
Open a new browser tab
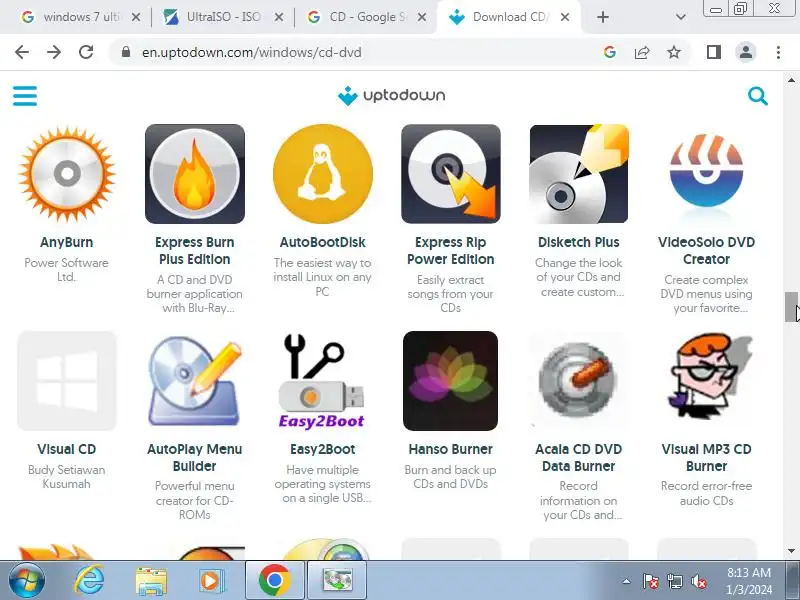(x=603, y=17)
